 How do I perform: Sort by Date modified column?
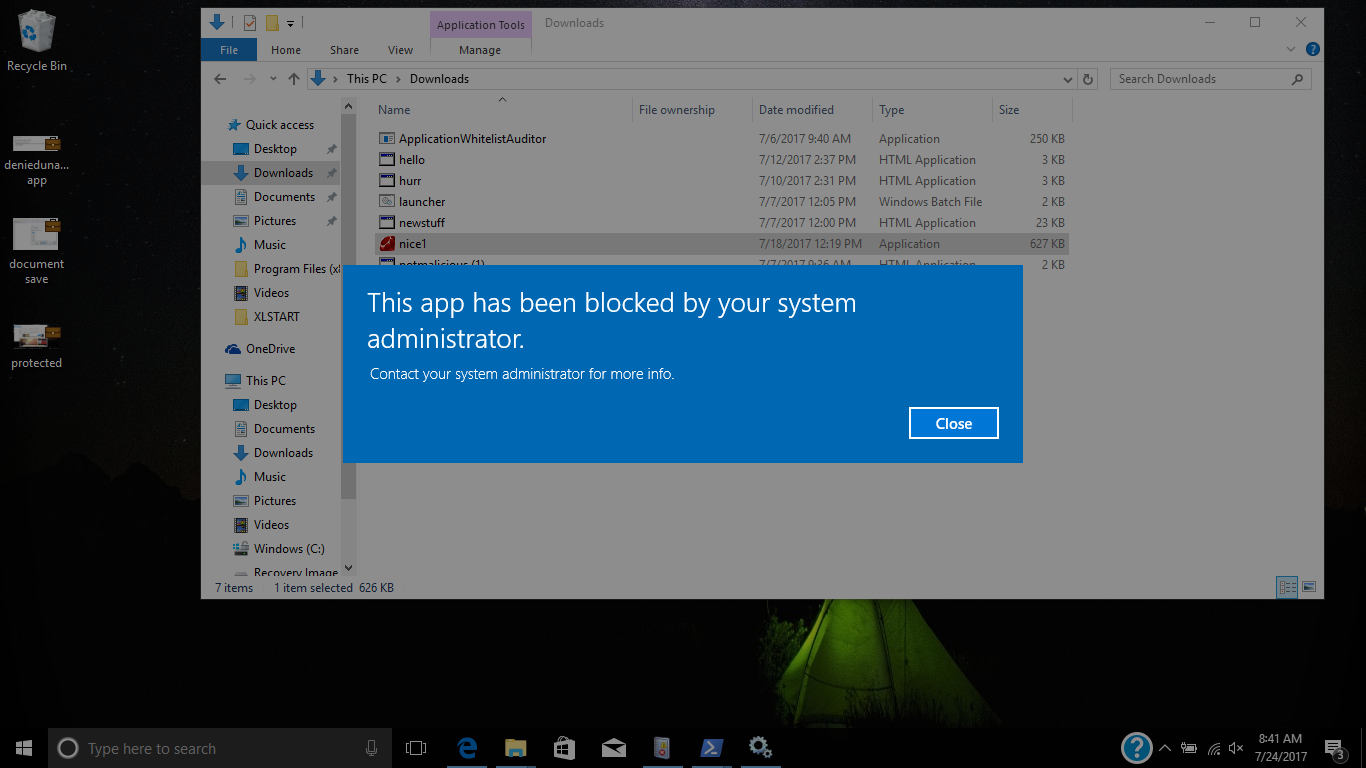click(x=813, y=110)
